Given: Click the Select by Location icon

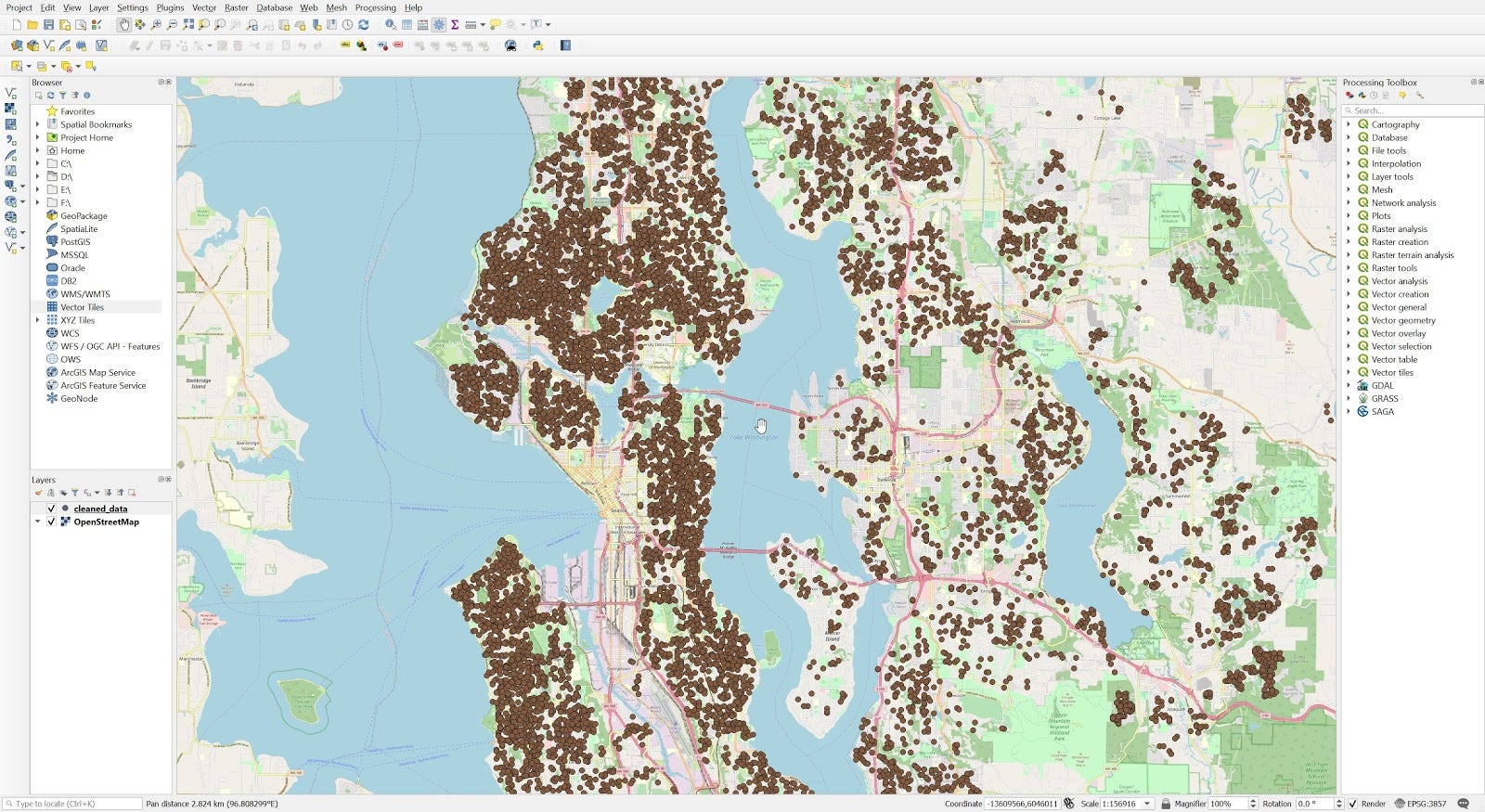Looking at the screenshot, I should 91,66.
